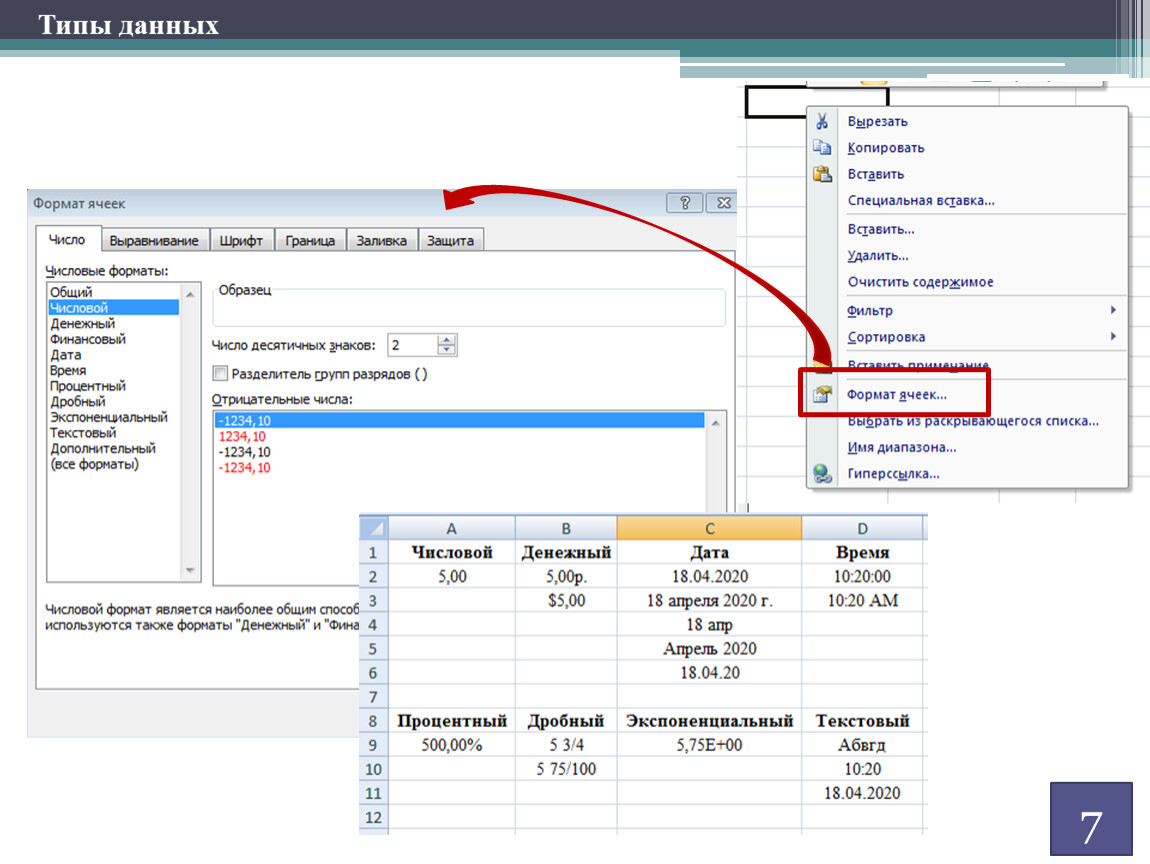Click the scissors Cut icon
1150x864 pixels.
[x=822, y=122]
